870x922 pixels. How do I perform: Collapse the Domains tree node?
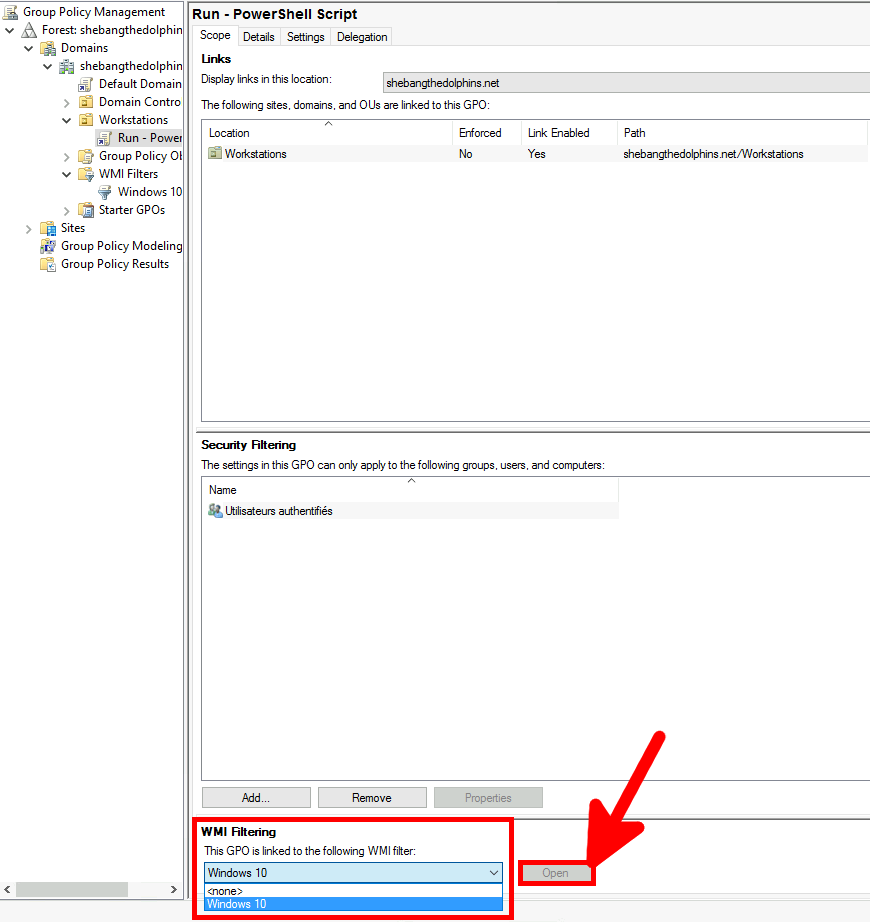(x=29, y=47)
